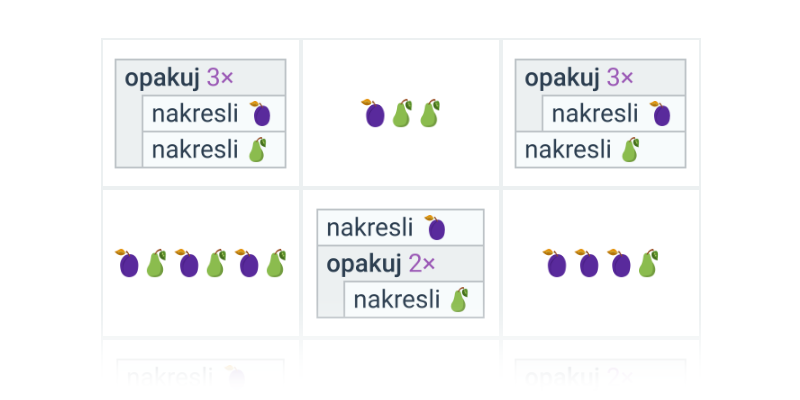This screenshot has height=400, width=800.
Task: Select the pear icon in the top-right code block
Action: [x=630, y=150]
